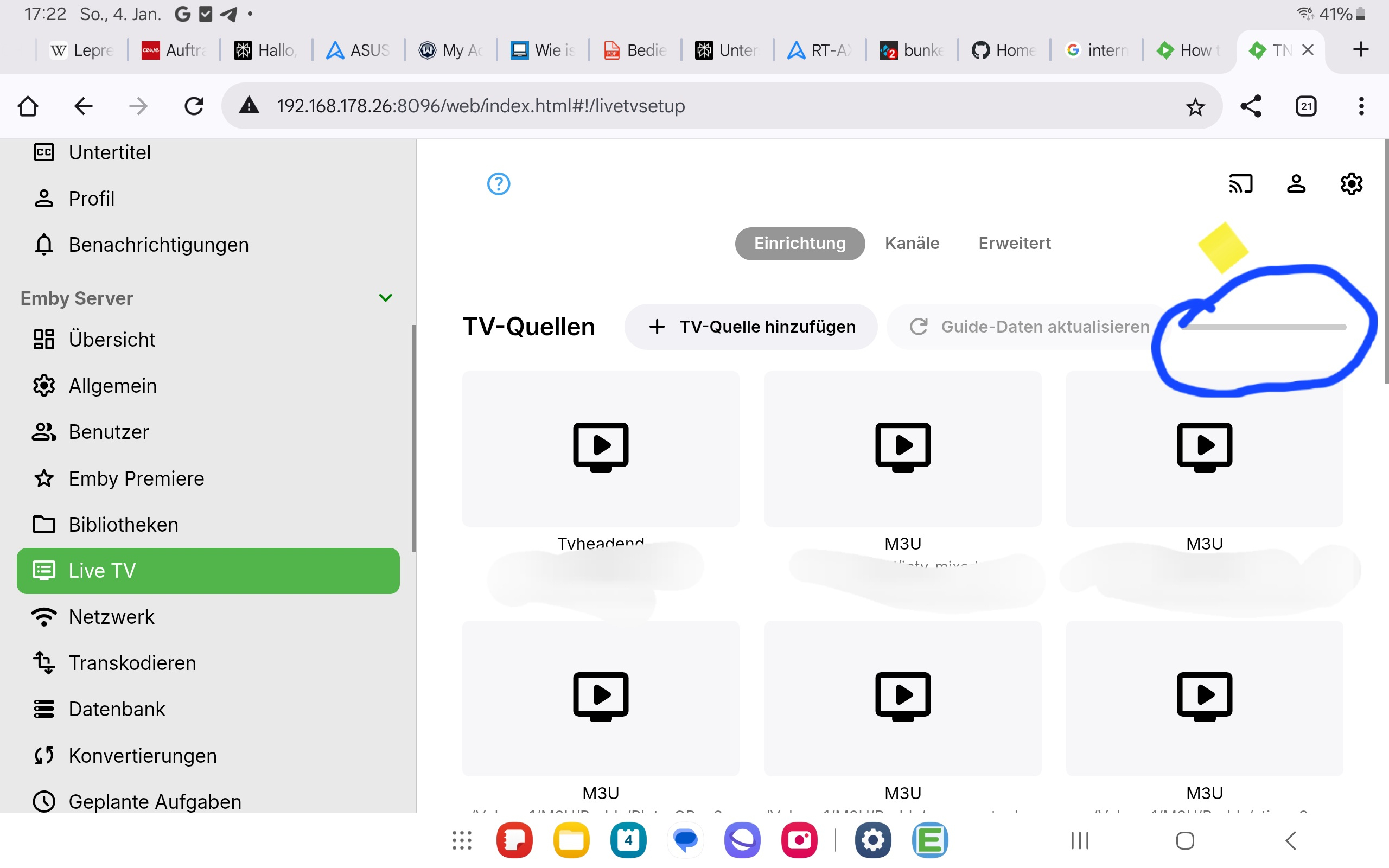Select Bibliotheken in the sidebar
The image size is (1389, 868).
click(123, 525)
